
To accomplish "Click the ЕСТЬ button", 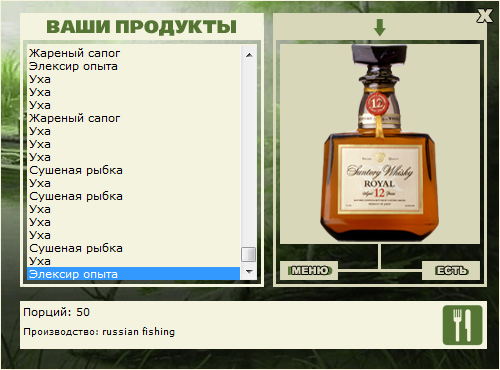I will 451,270.
